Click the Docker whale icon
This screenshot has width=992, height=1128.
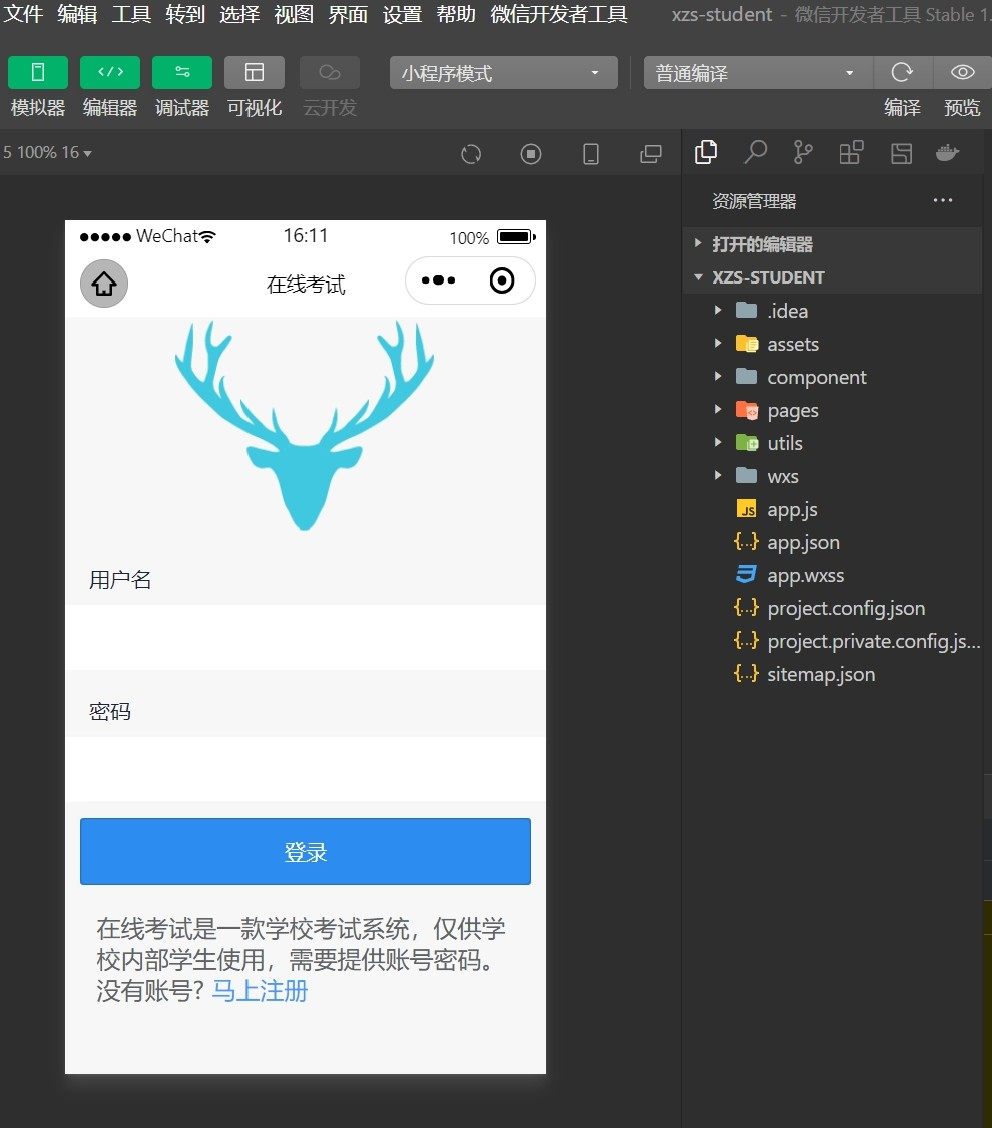[x=946, y=152]
